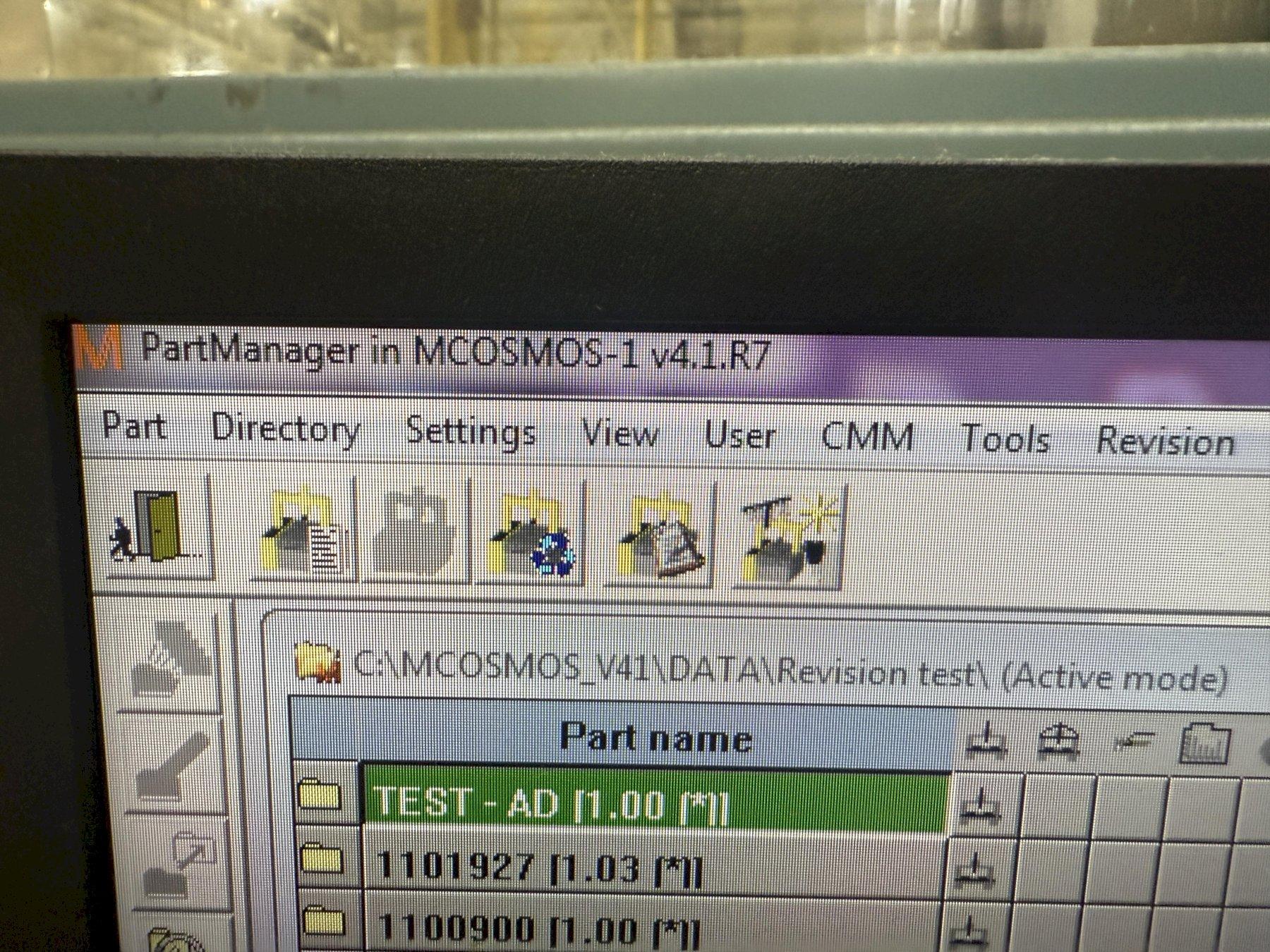Open the CMM menu
The height and width of the screenshot is (952, 1270).
click(x=867, y=437)
